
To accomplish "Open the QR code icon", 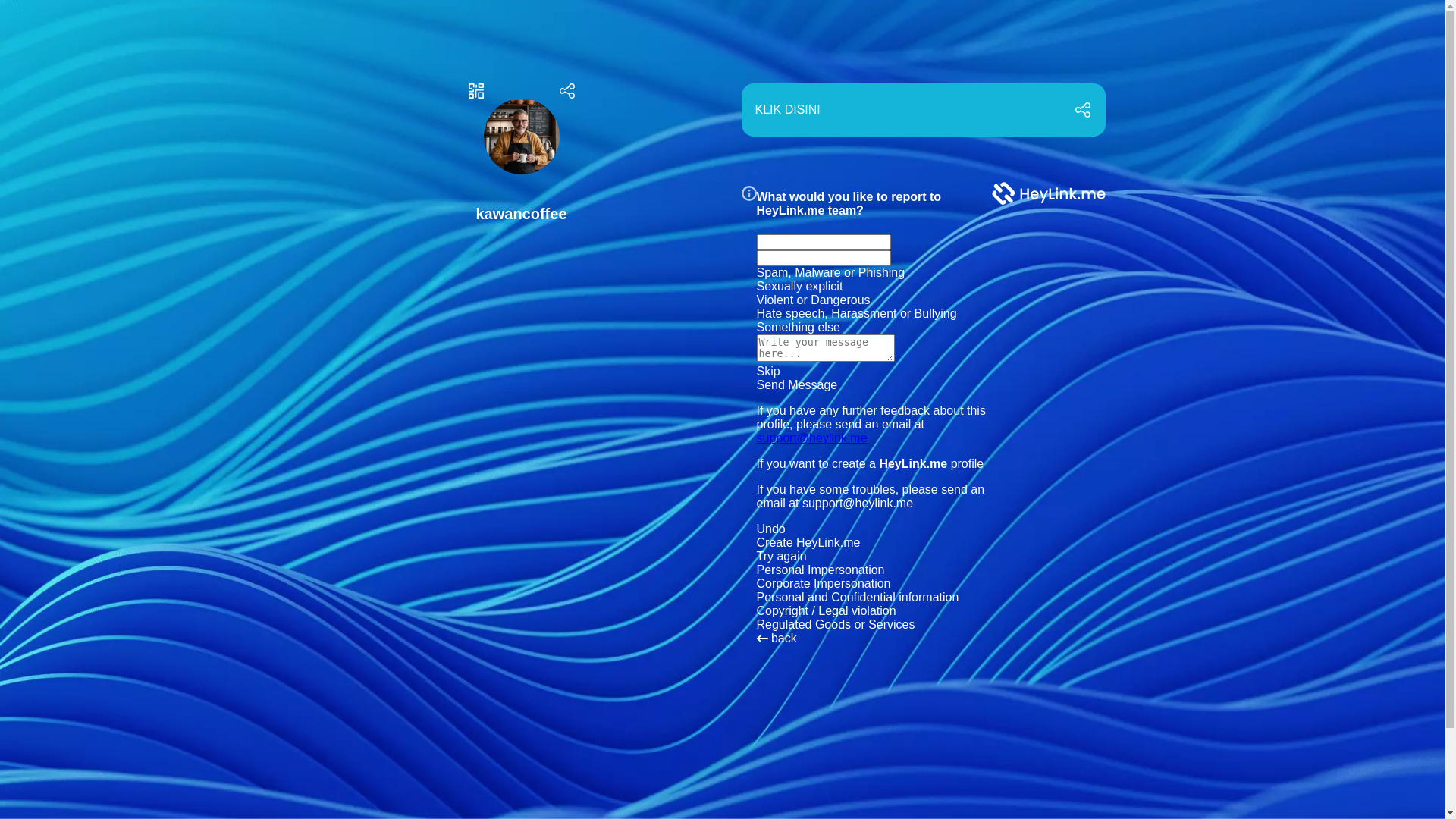I will pos(475,91).
